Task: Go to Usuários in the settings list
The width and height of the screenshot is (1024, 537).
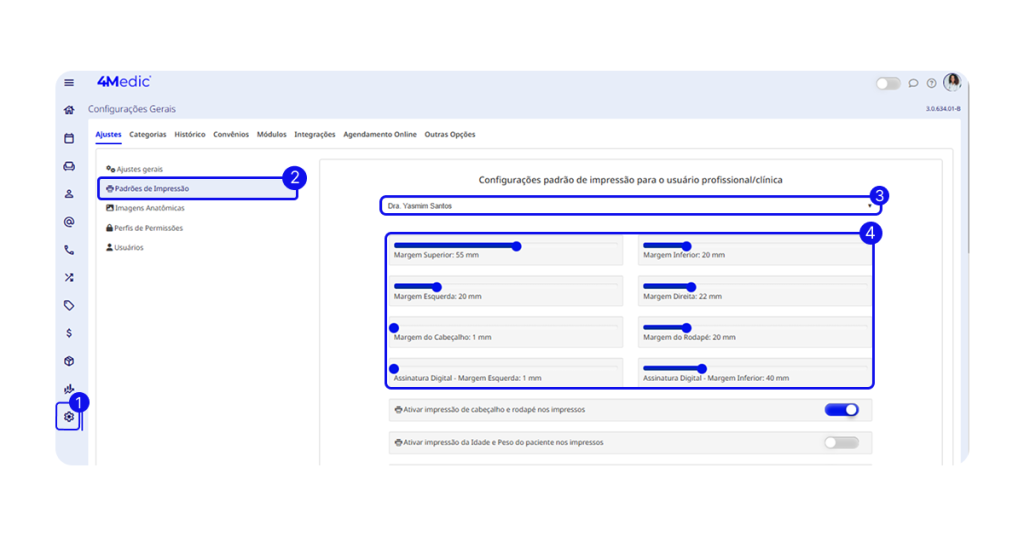Action: 129,247
